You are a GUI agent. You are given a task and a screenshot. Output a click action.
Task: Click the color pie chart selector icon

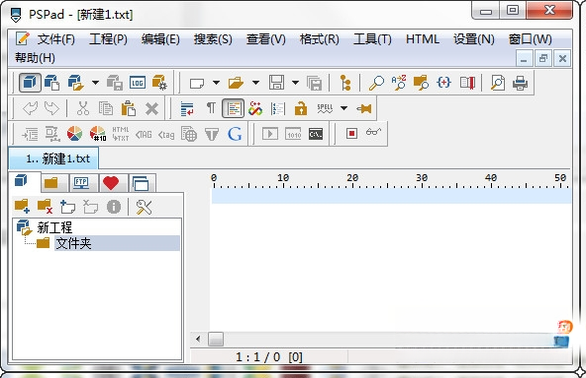click(x=74, y=133)
